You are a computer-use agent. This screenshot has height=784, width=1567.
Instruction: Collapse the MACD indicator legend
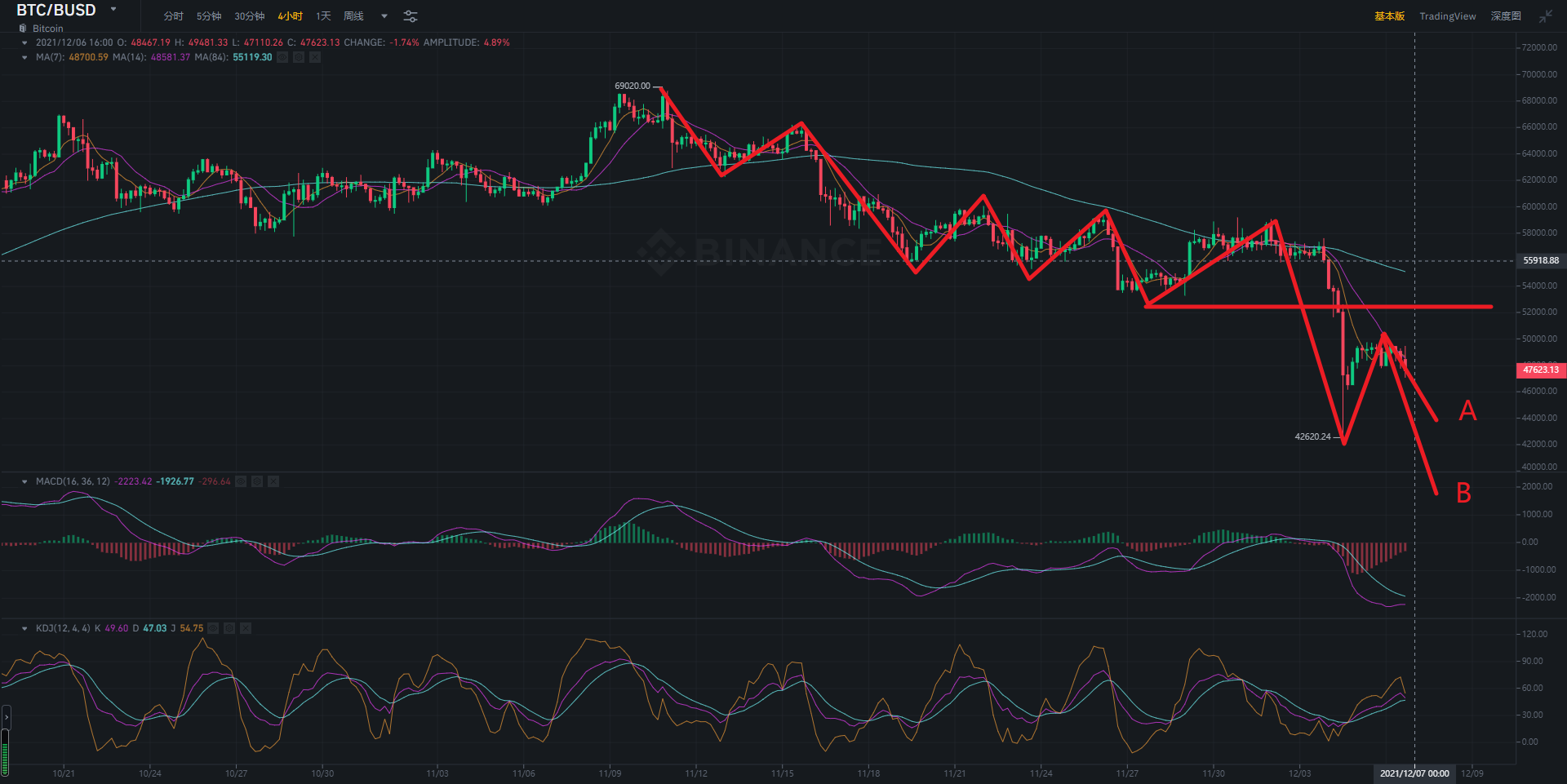pos(24,481)
